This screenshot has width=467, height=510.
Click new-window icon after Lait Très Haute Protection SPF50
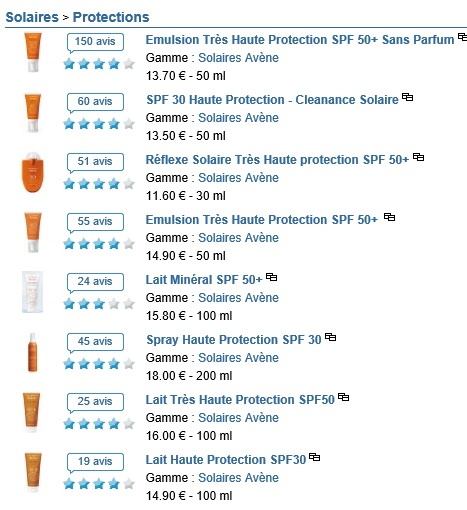pyautogui.click(x=343, y=397)
